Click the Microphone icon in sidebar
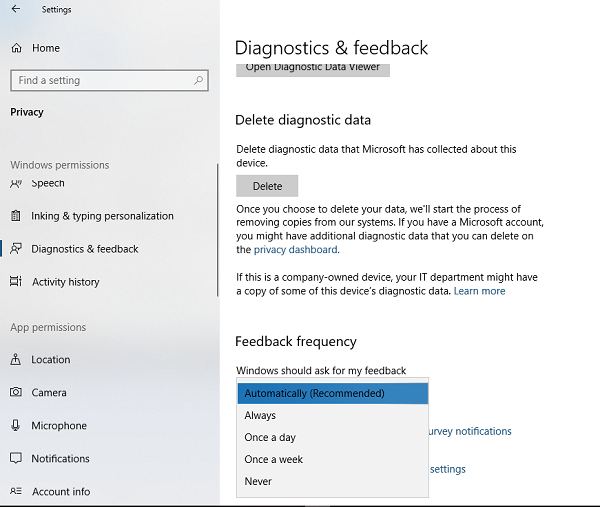The height and width of the screenshot is (507, 600). [x=16, y=426]
